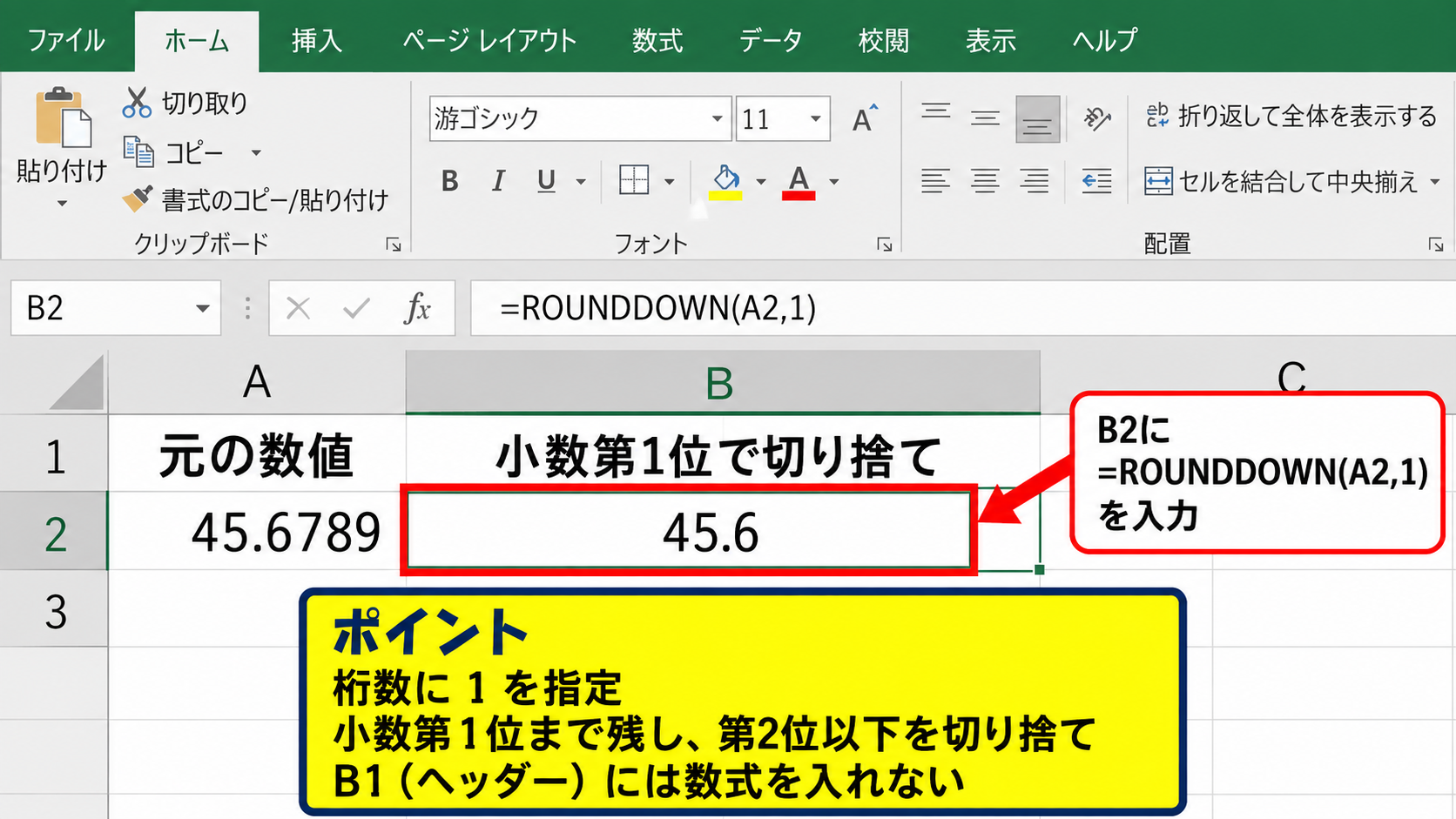Toggle align left button
This screenshot has width=1456, height=819.
pyautogui.click(x=935, y=181)
